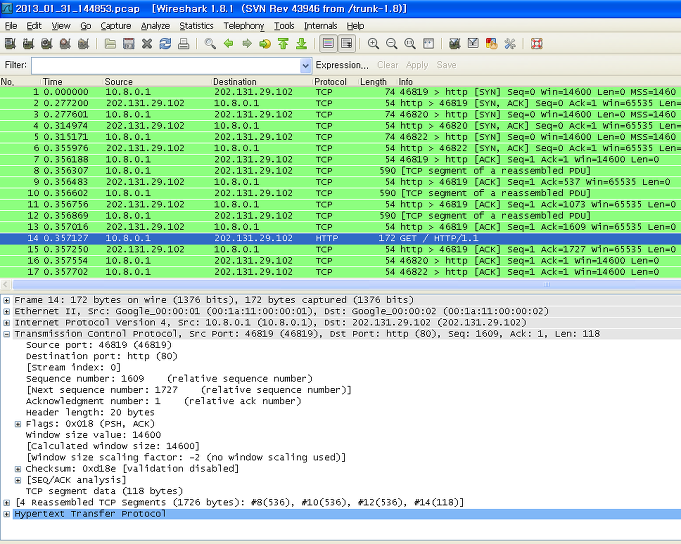
Task: Toggle auto scroll in live capture
Action: tap(347, 43)
